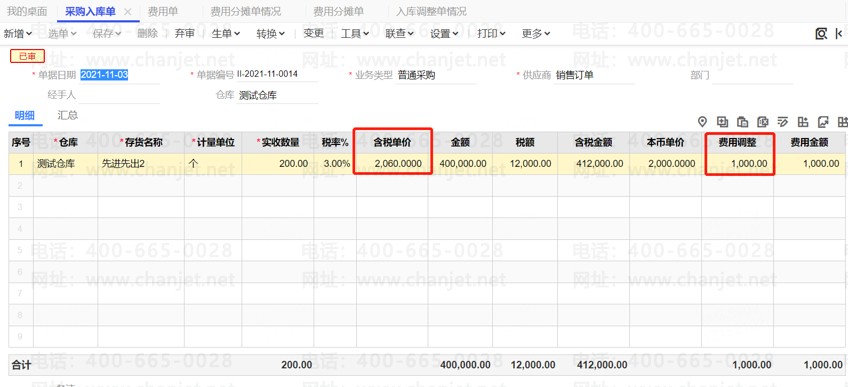Open the 保存 dropdown menu
The image size is (848, 387).
point(107,34)
